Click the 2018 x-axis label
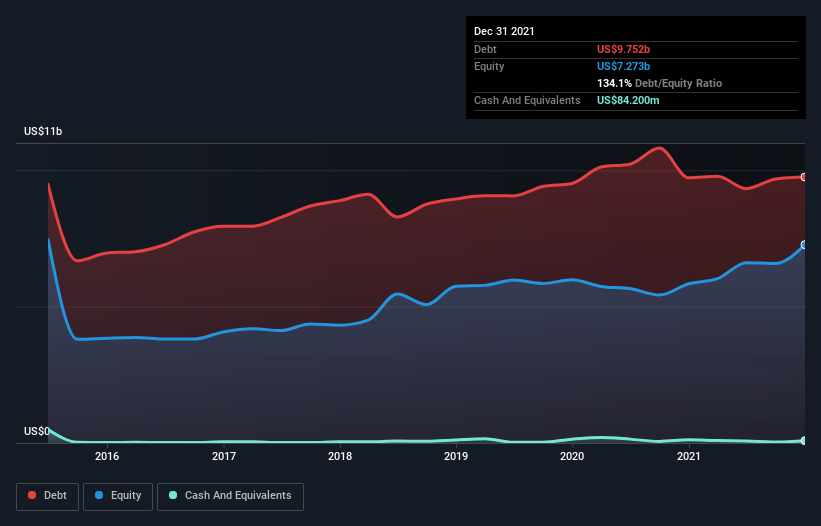Viewport: 821px width, 526px height. point(340,456)
